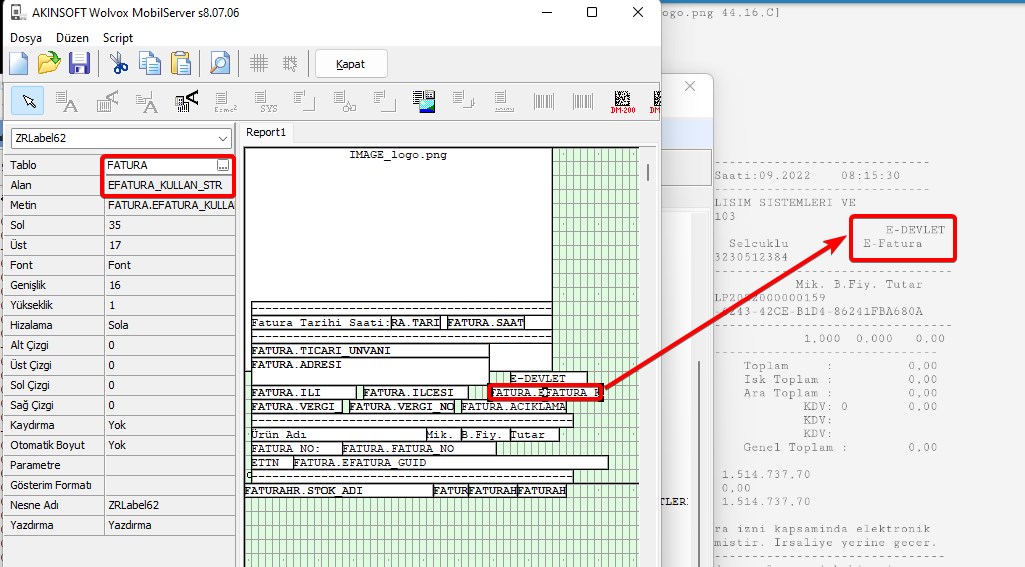Change Kaydırma value Yok
The width and height of the screenshot is (1025, 567).
pyautogui.click(x=170, y=425)
